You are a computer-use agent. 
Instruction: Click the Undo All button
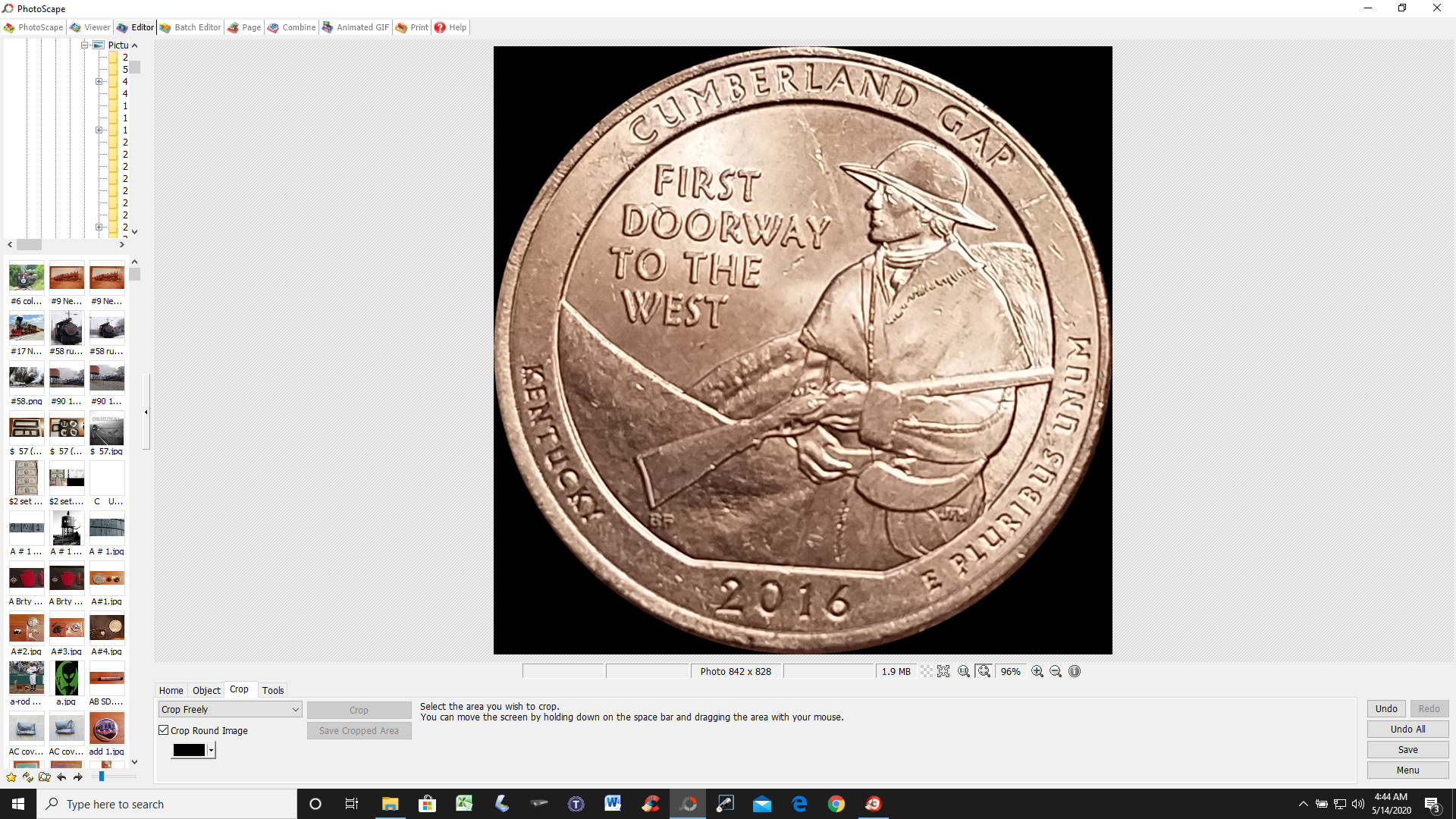click(x=1407, y=729)
